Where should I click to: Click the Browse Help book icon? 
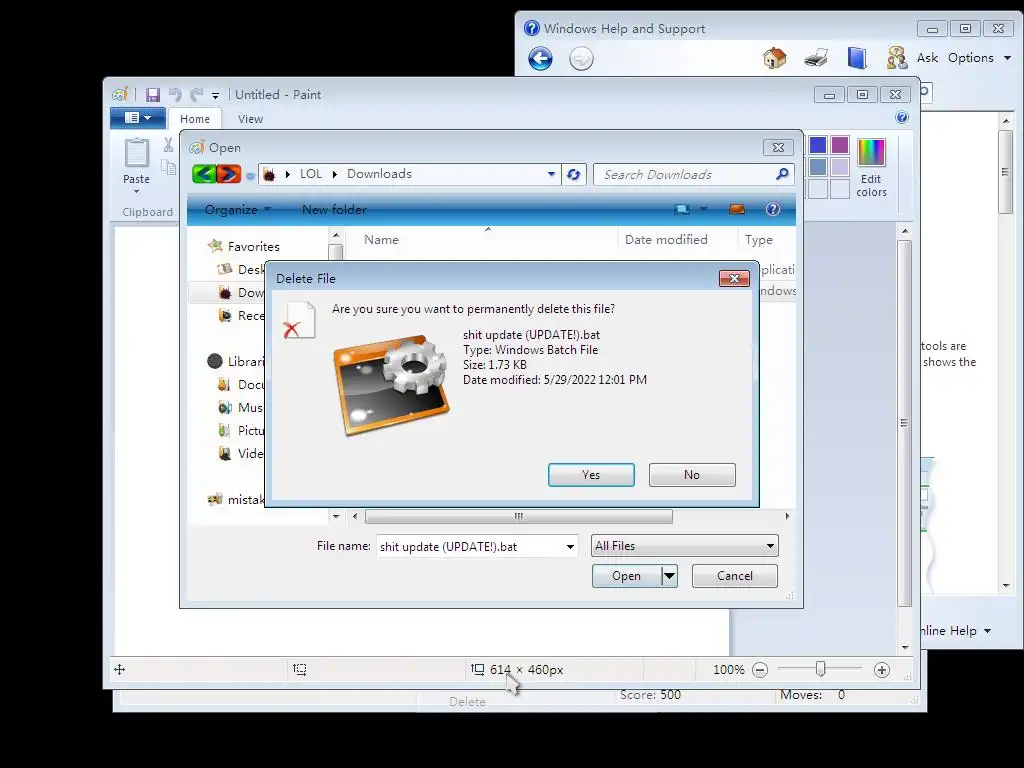coord(857,58)
